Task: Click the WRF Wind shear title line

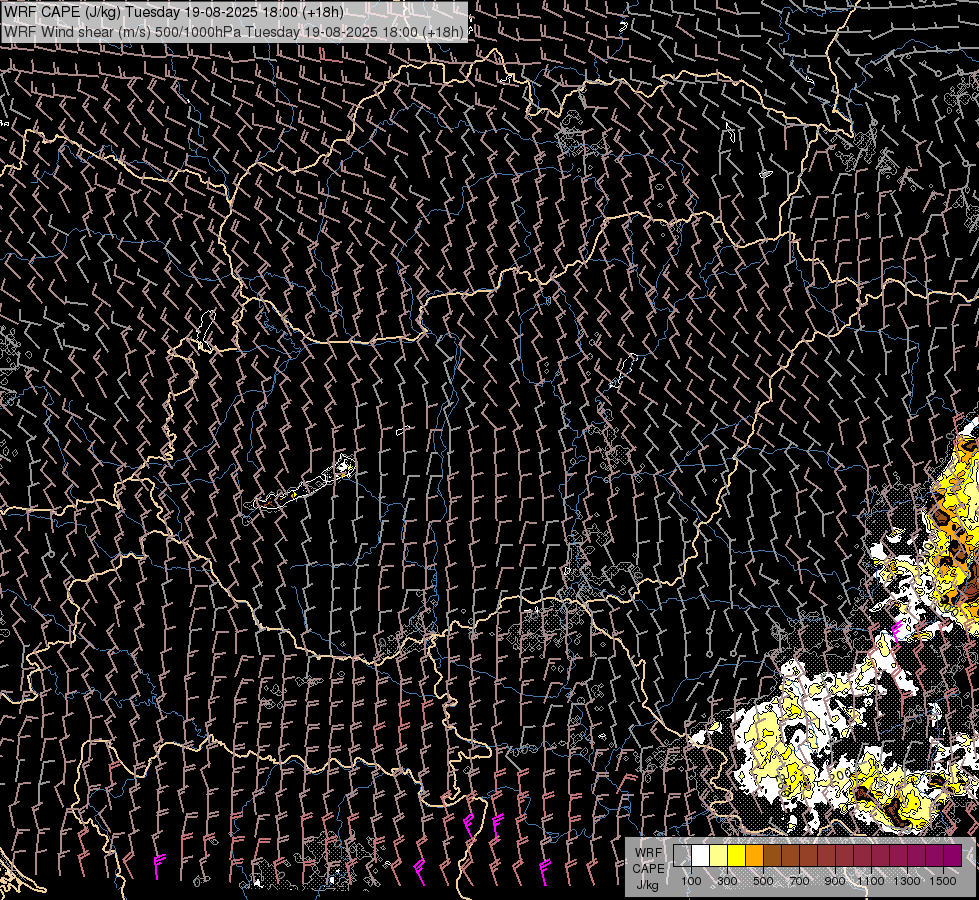Action: coord(234,32)
